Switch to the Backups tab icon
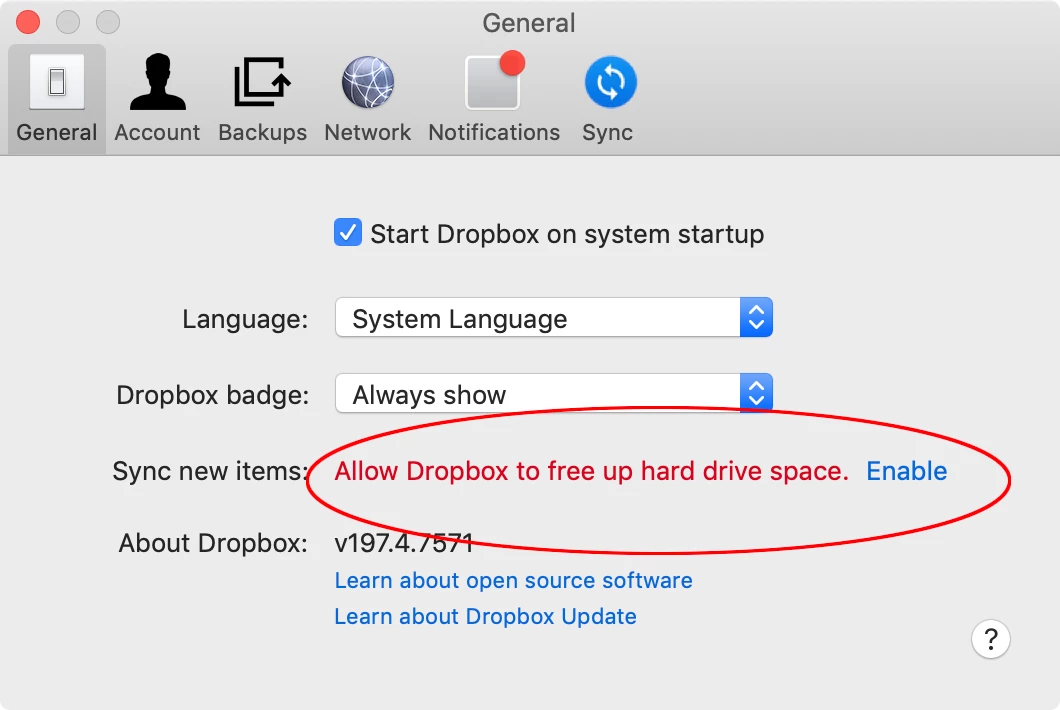The width and height of the screenshot is (1060, 710). pyautogui.click(x=262, y=82)
